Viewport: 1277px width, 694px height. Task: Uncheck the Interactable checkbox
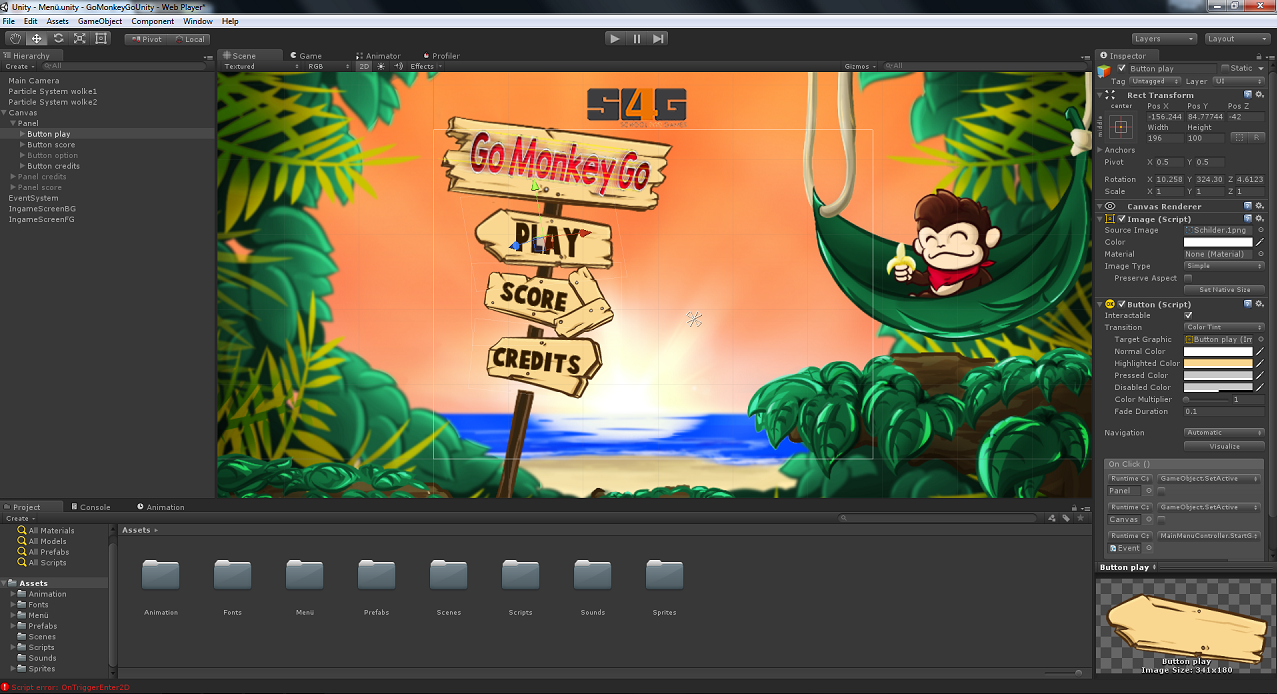point(1188,315)
